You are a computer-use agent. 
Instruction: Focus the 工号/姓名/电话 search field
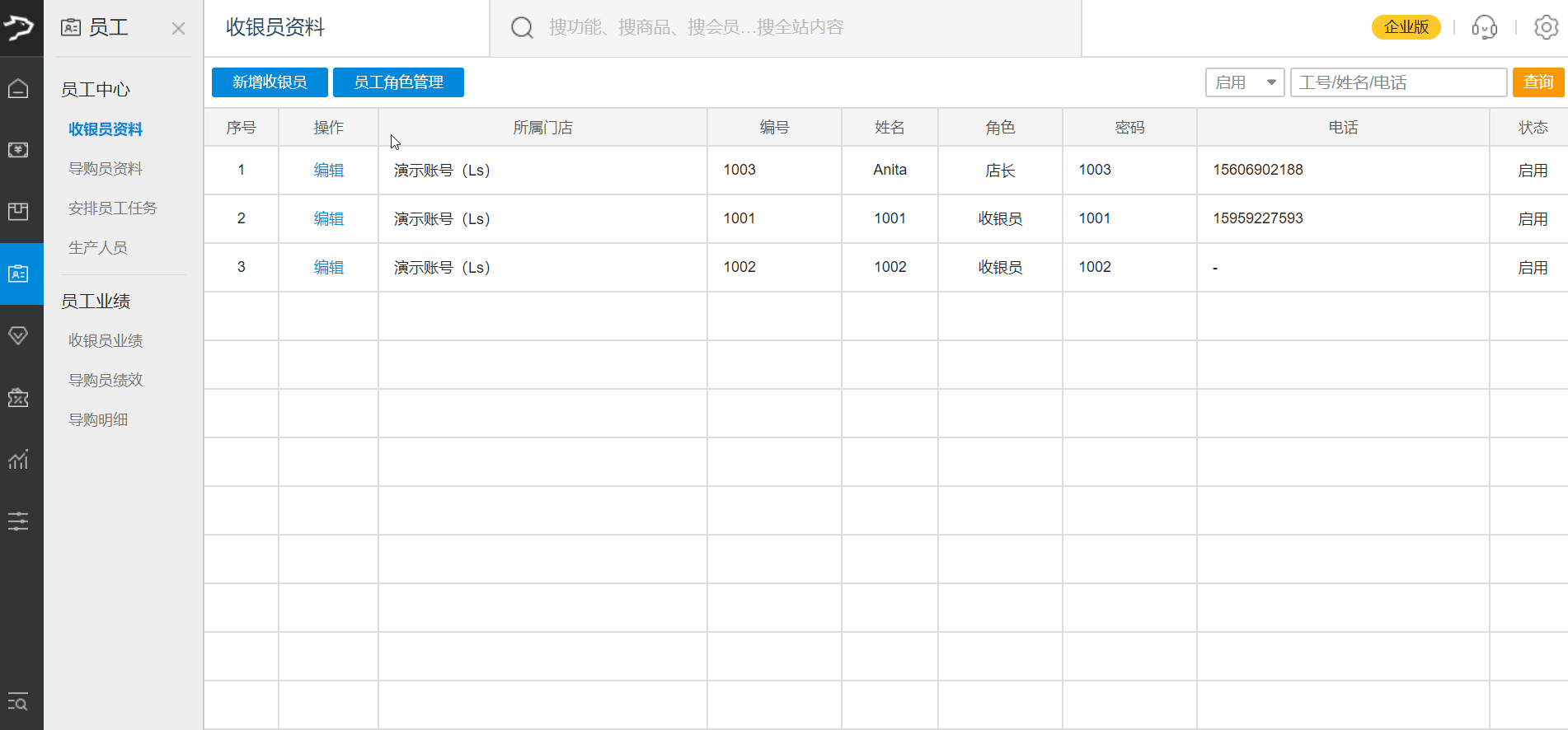1398,82
